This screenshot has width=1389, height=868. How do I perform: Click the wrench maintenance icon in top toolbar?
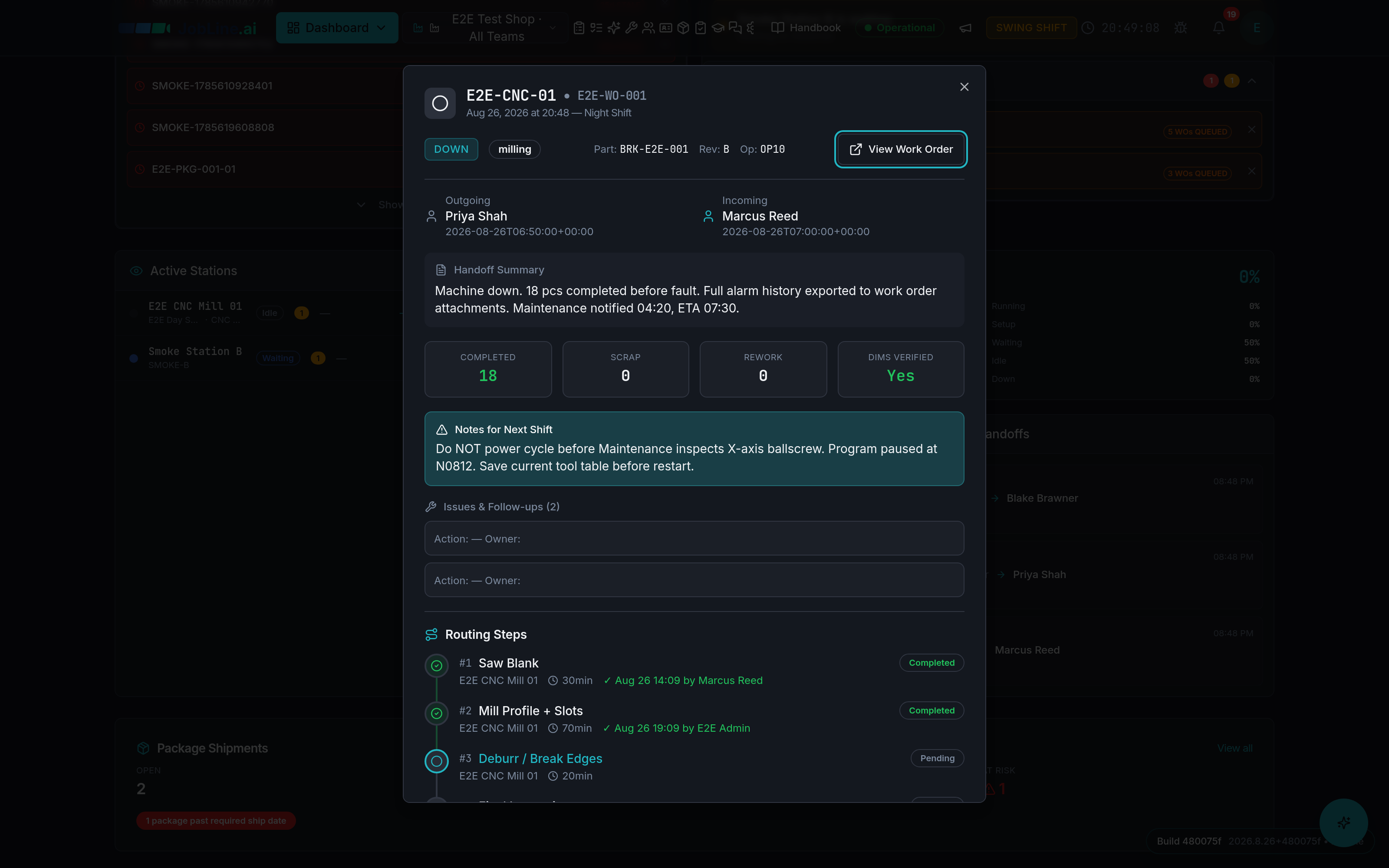631,27
